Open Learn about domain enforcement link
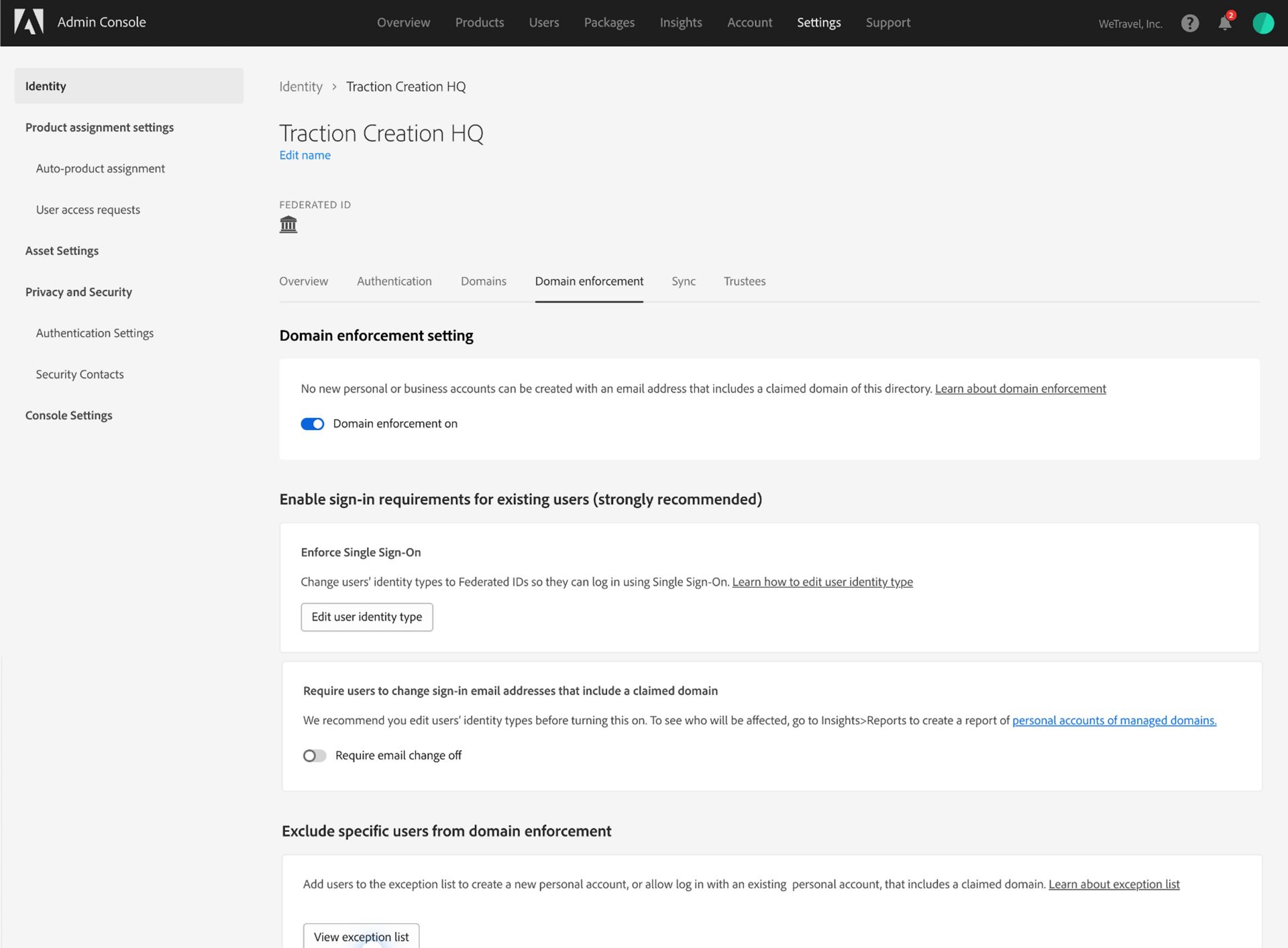 coord(1020,388)
